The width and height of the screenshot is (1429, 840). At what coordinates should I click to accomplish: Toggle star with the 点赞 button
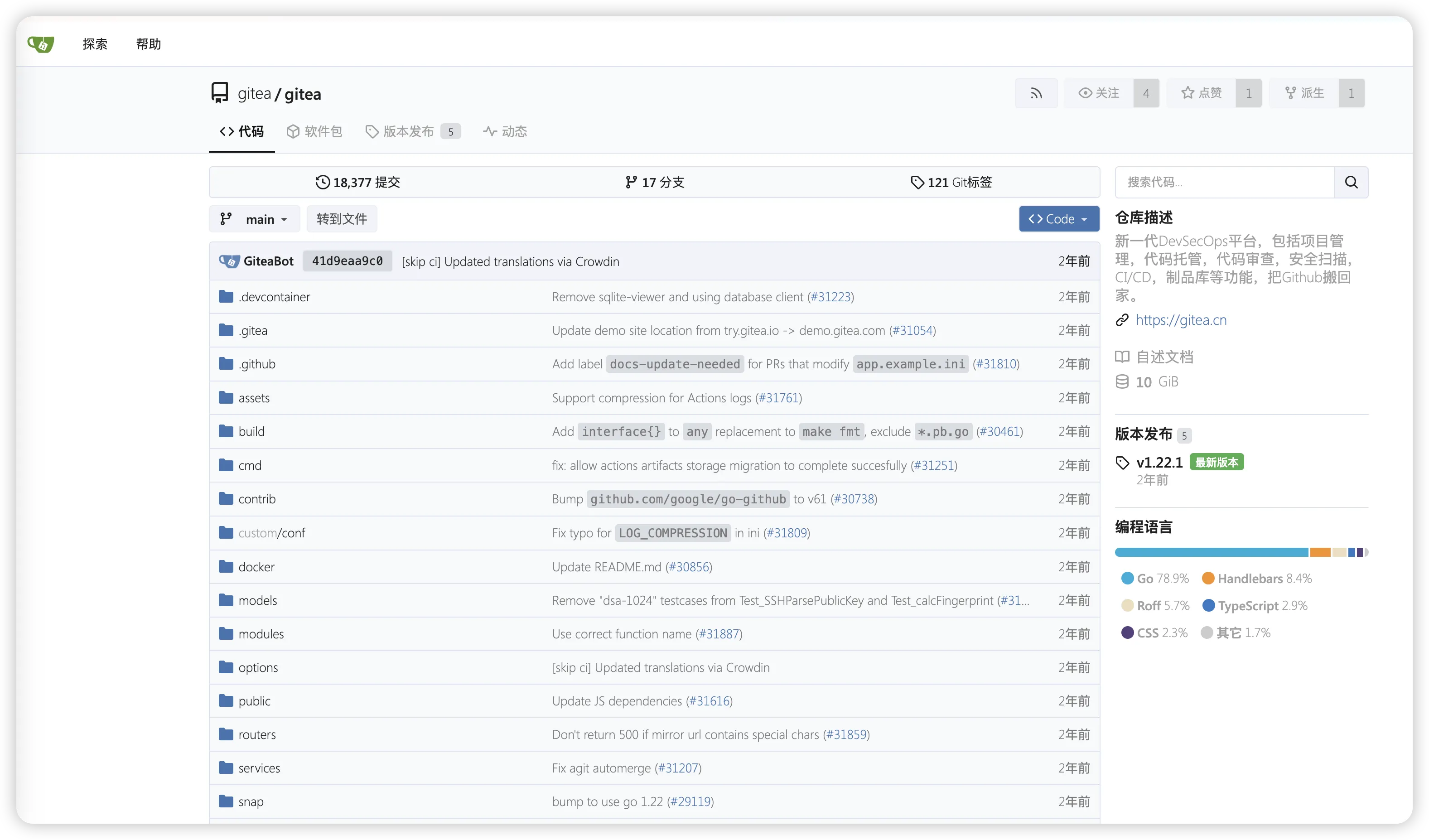1201,93
